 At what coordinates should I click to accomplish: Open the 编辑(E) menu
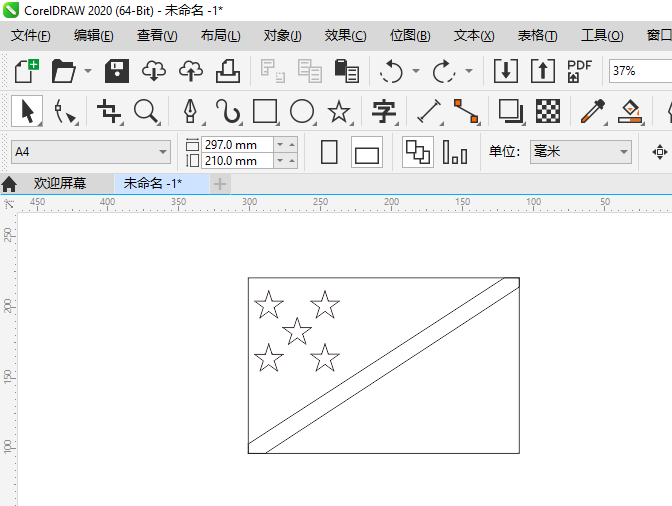[93, 35]
